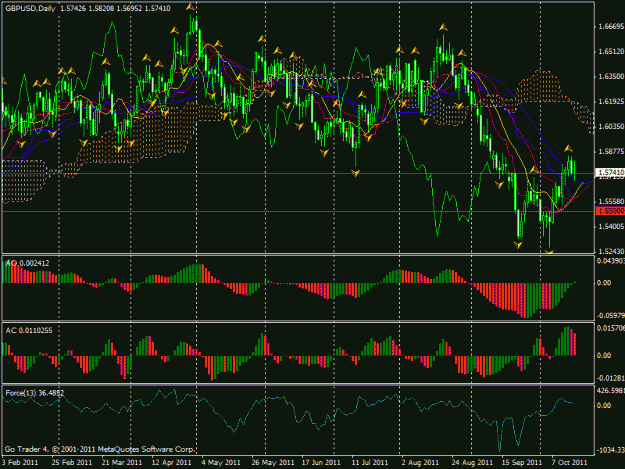Image resolution: width=625 pixels, height=469 pixels.
Task: Select the AO scale value 0.043903
Action: 611,260
